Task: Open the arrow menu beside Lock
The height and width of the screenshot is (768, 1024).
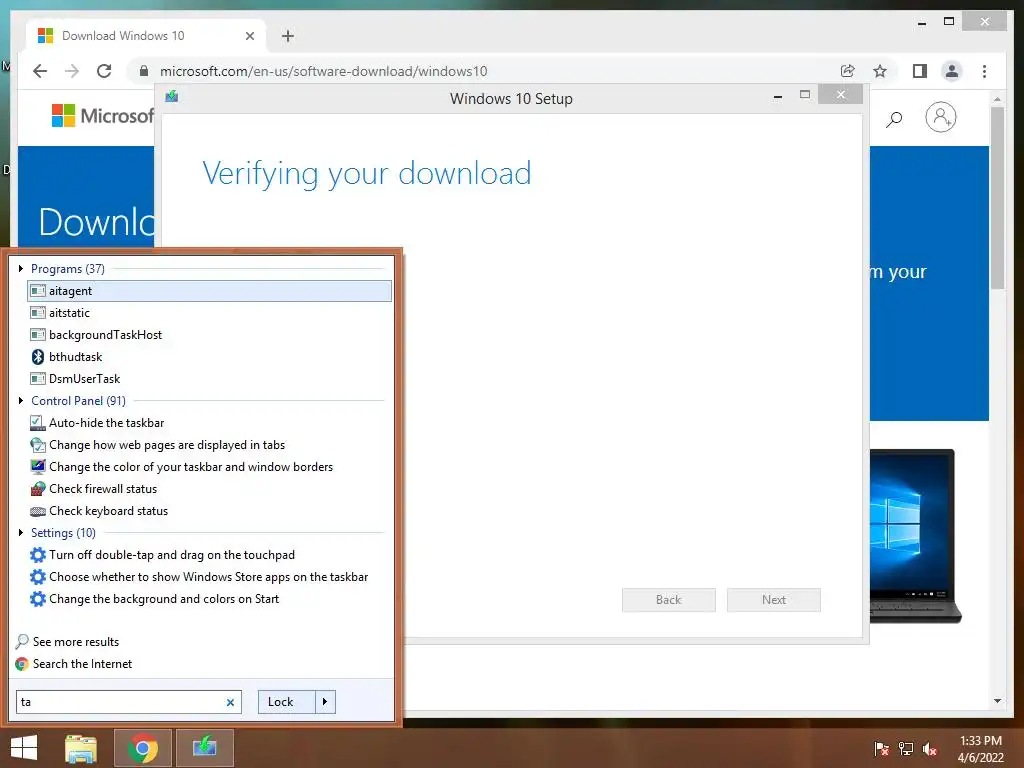Action: click(x=325, y=702)
